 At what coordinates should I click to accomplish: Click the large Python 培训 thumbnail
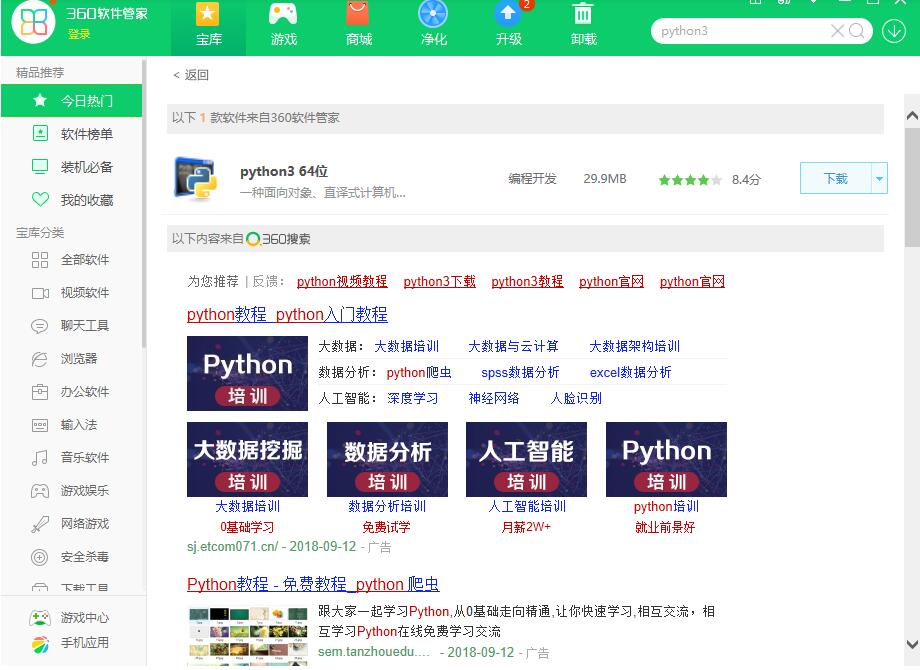[x=247, y=374]
